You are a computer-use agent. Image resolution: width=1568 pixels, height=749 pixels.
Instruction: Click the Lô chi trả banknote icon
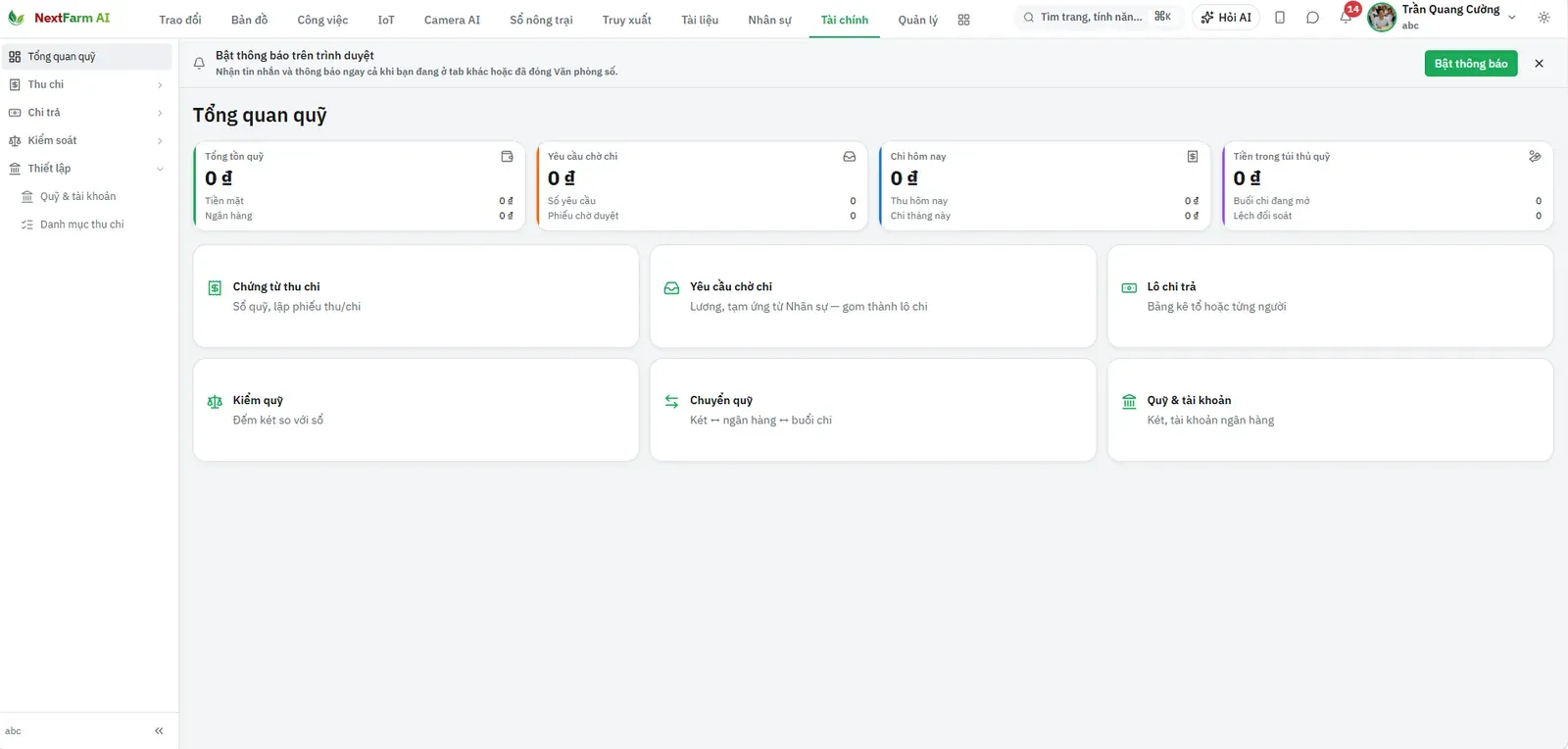point(1129,288)
